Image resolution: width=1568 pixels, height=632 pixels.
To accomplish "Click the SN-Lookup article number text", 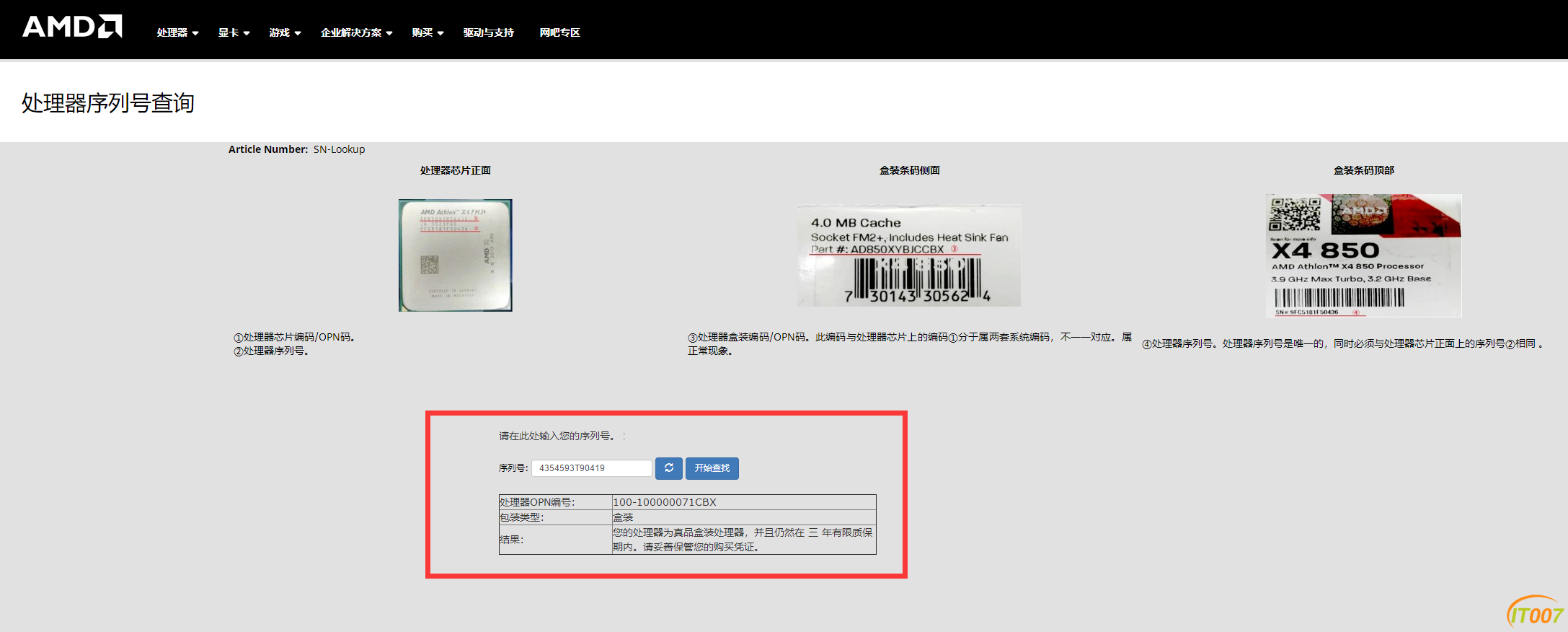I will tap(339, 149).
